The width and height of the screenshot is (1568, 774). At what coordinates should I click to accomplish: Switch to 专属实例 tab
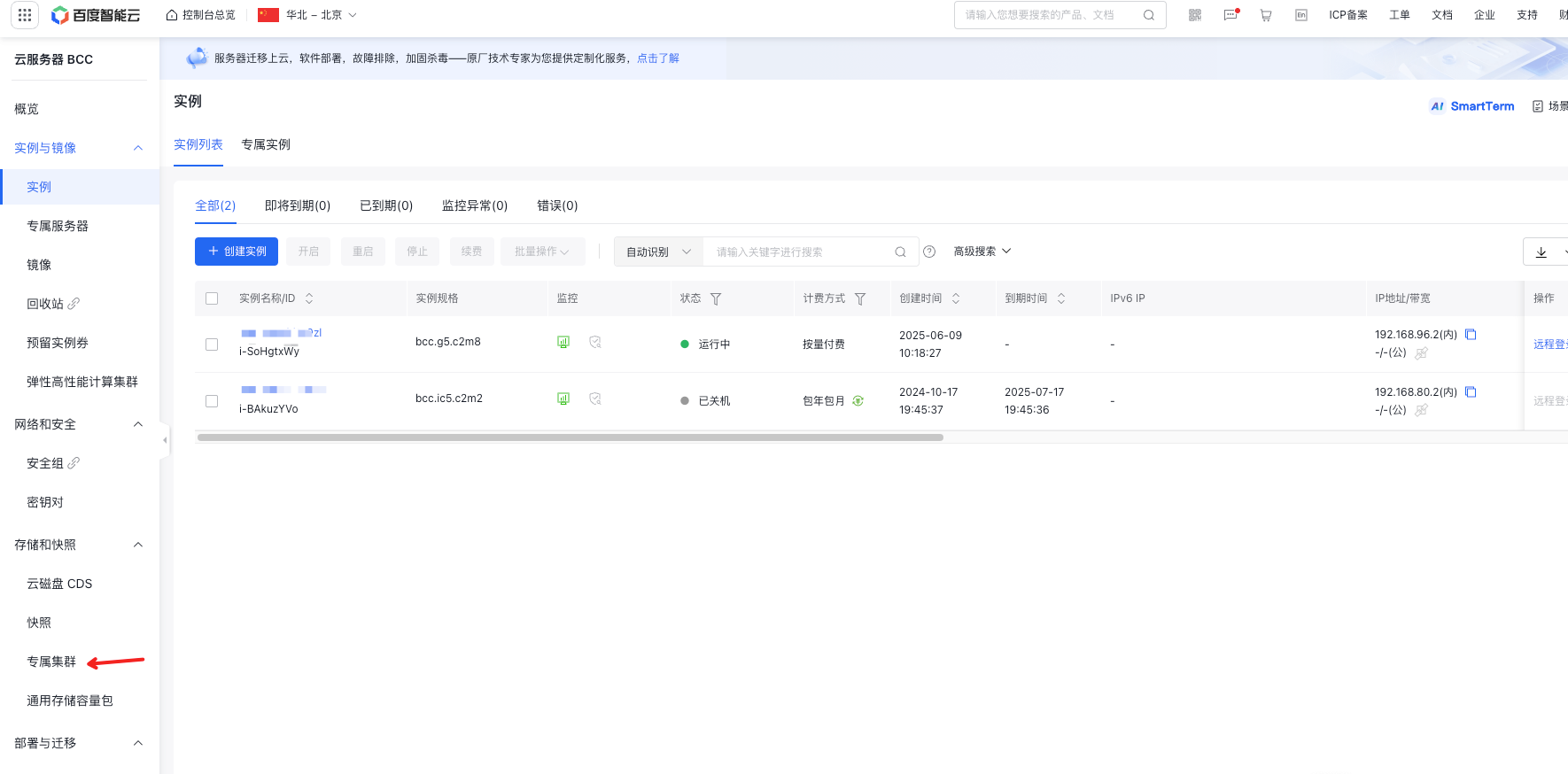tap(266, 144)
